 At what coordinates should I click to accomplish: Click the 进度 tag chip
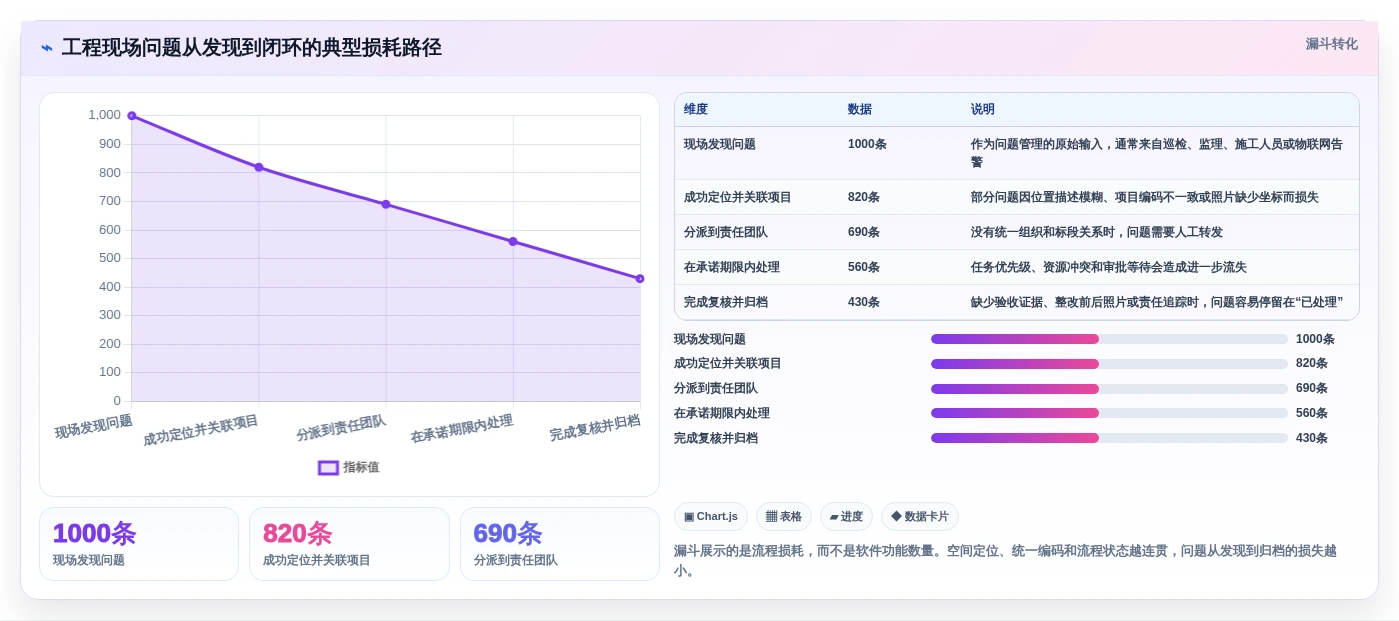(x=846, y=516)
